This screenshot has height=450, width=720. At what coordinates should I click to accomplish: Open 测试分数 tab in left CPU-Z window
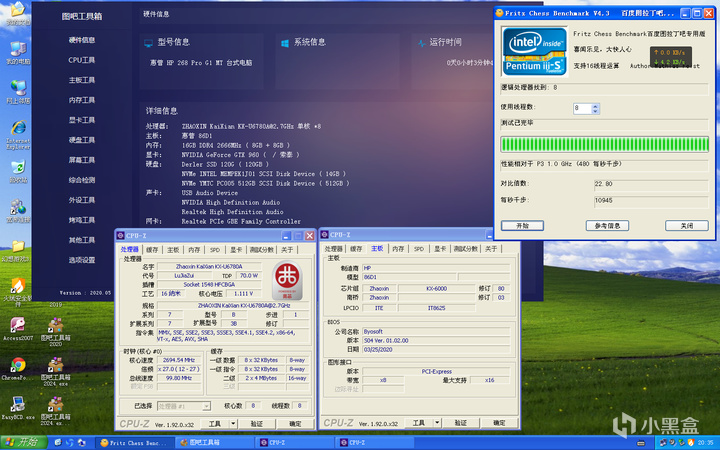(x=262, y=250)
